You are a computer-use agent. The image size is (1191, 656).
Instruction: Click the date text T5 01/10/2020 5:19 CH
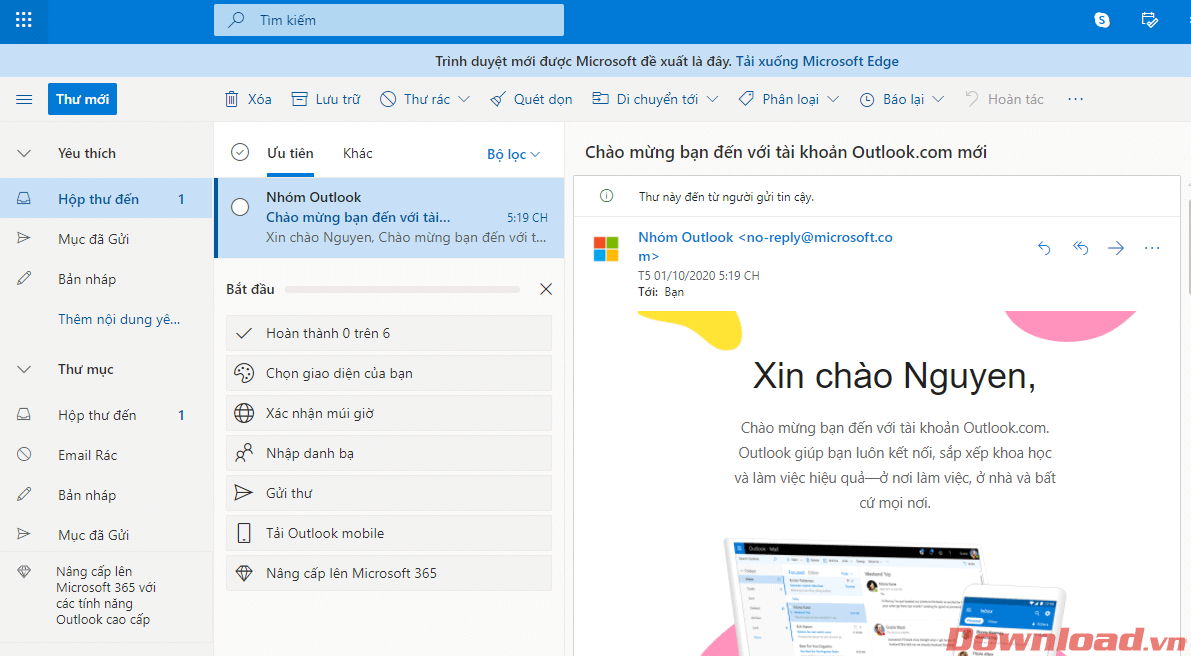coord(698,276)
